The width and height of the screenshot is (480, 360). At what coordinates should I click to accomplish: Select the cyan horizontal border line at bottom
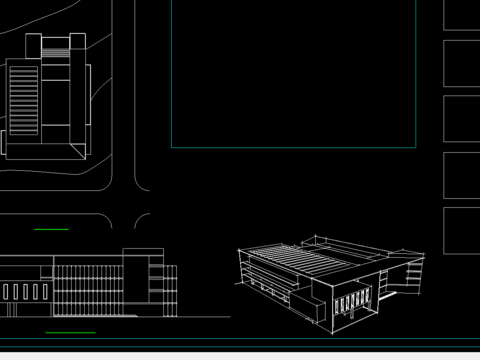coord(240,339)
